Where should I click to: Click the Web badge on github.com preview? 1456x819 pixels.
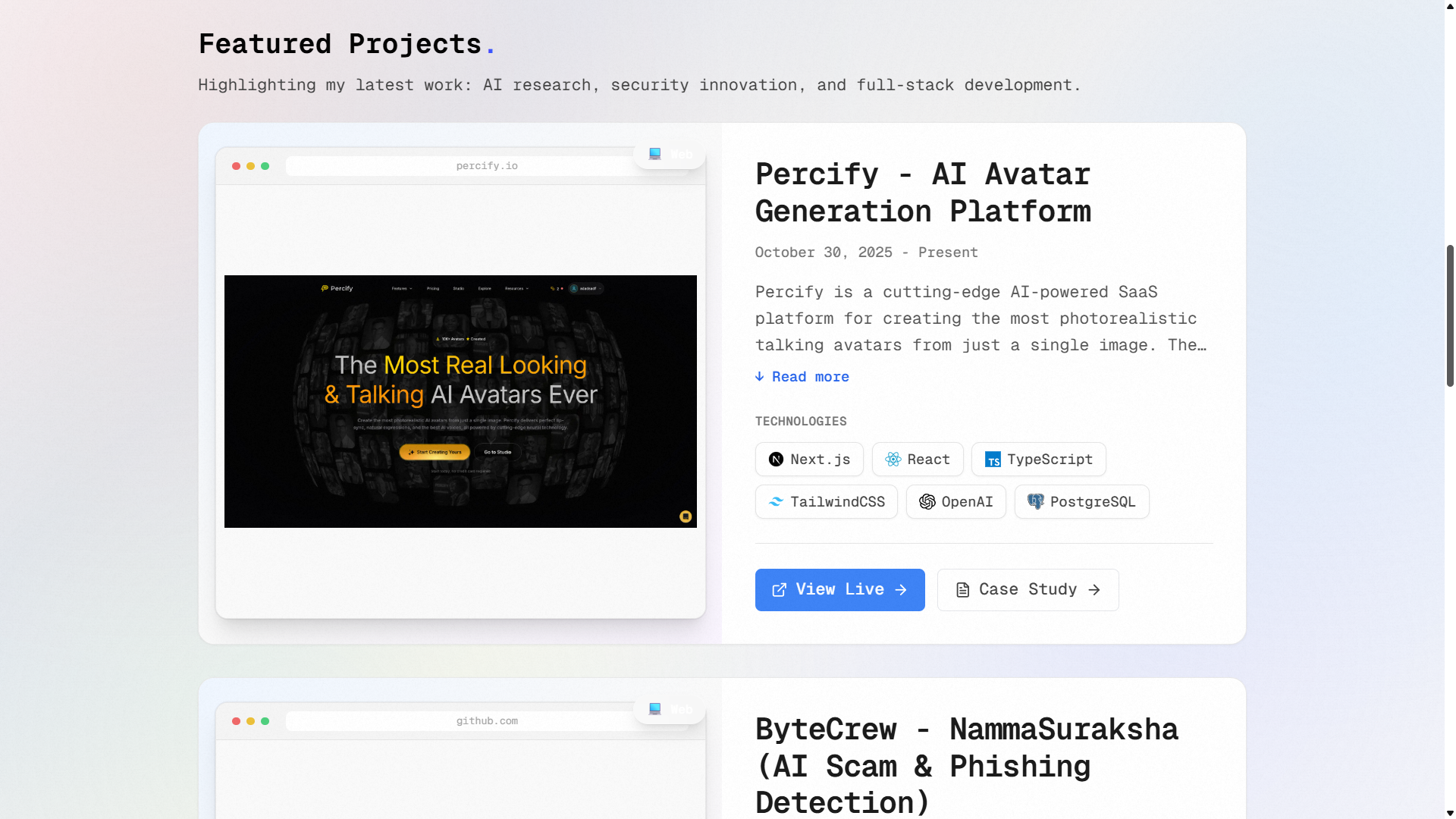tap(670, 710)
